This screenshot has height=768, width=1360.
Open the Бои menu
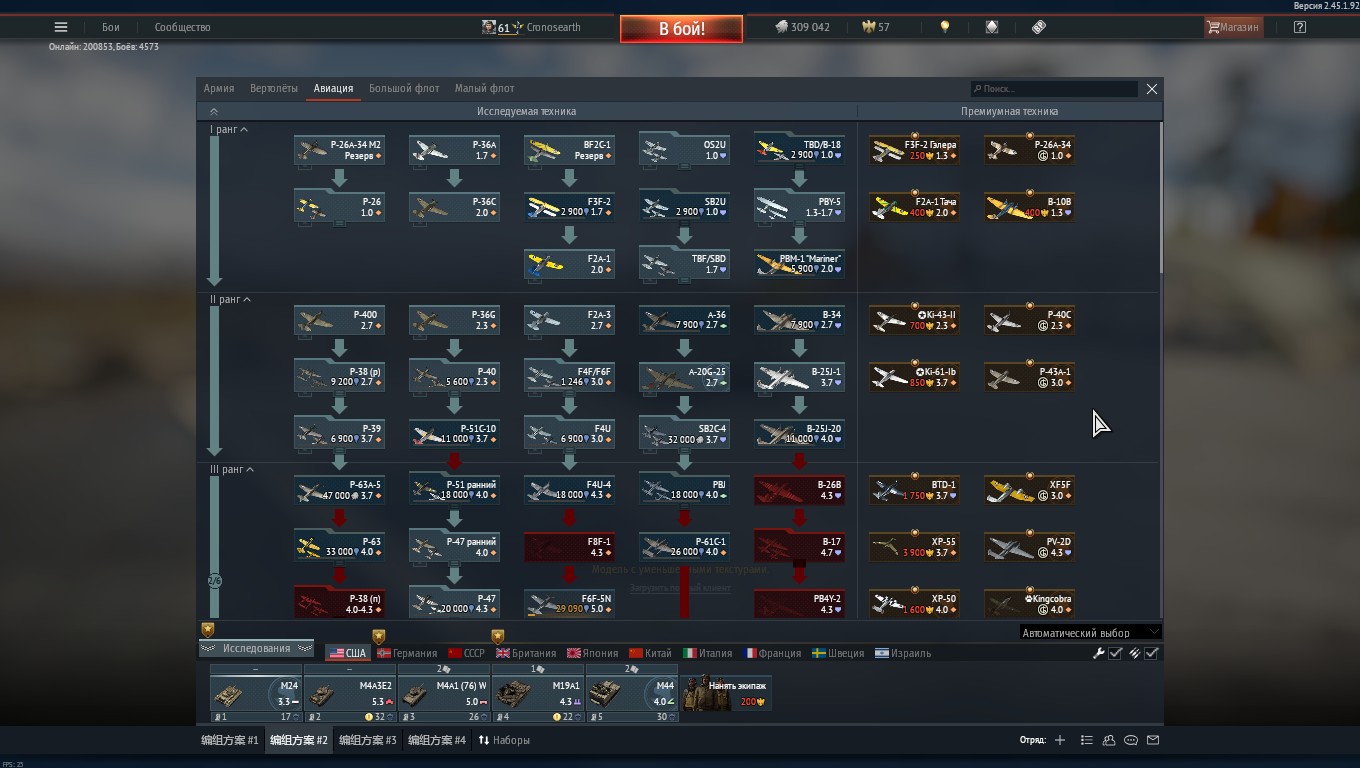[x=110, y=27]
